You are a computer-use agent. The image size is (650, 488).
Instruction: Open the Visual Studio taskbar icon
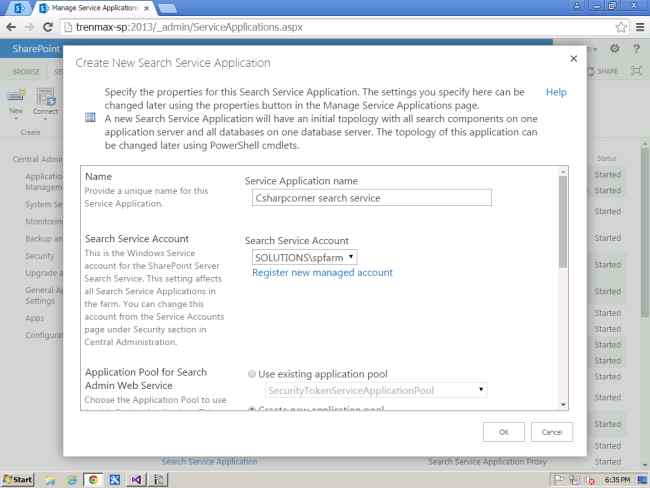136,480
